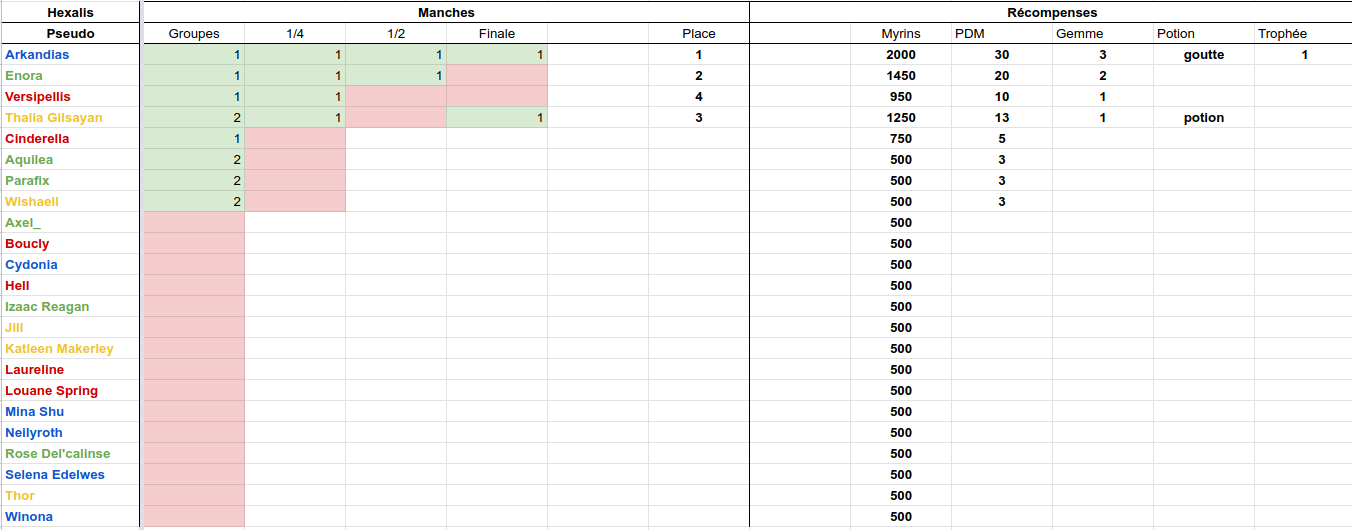Select the Place column header
This screenshot has width=1352, height=530.
[x=698, y=34]
